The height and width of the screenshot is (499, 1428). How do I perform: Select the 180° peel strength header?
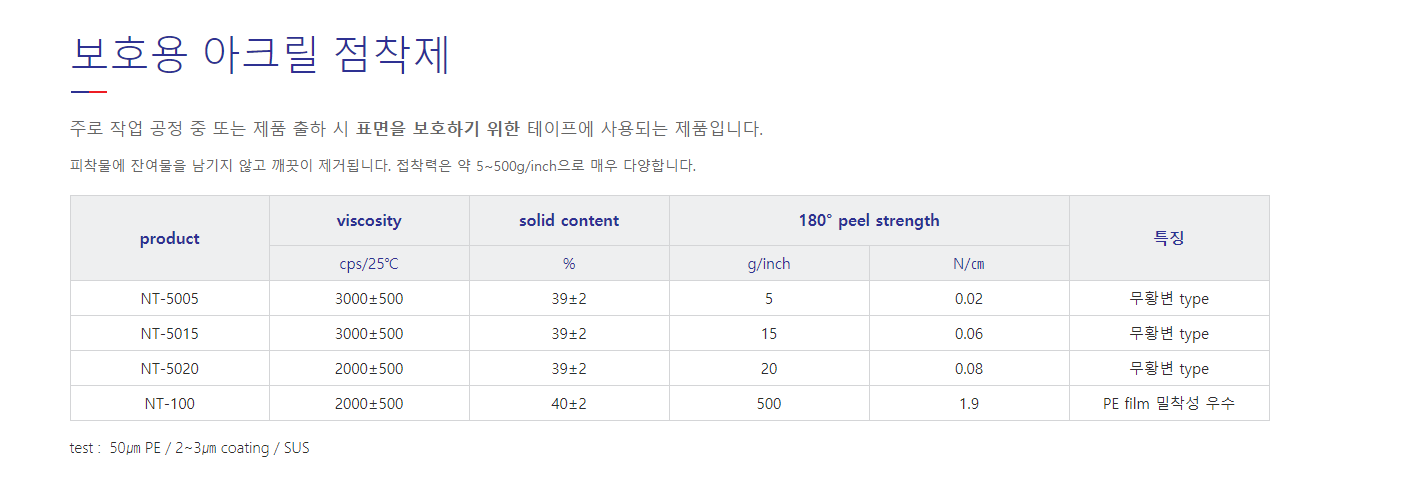coord(869,221)
